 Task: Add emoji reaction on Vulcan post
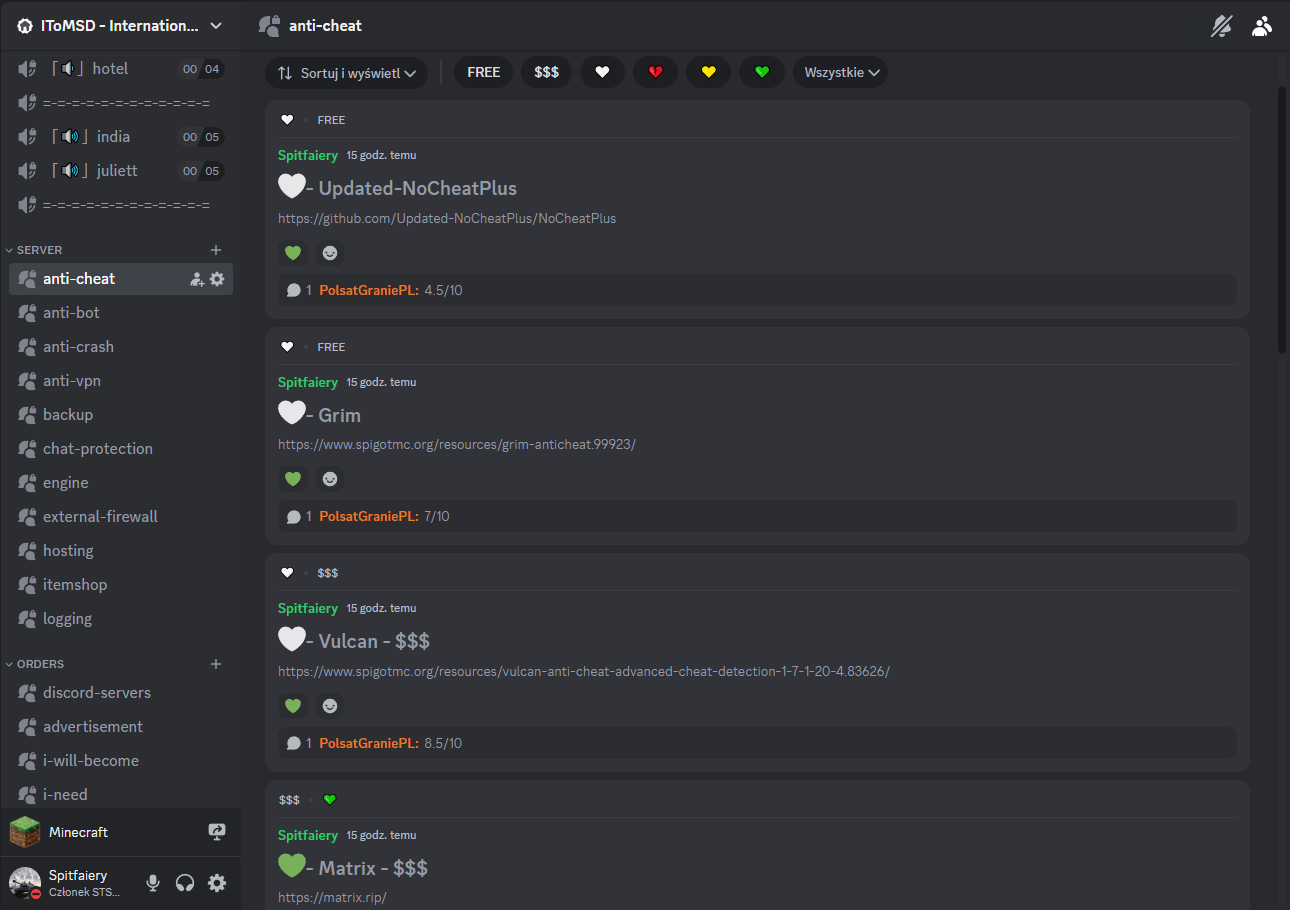pyautogui.click(x=330, y=706)
